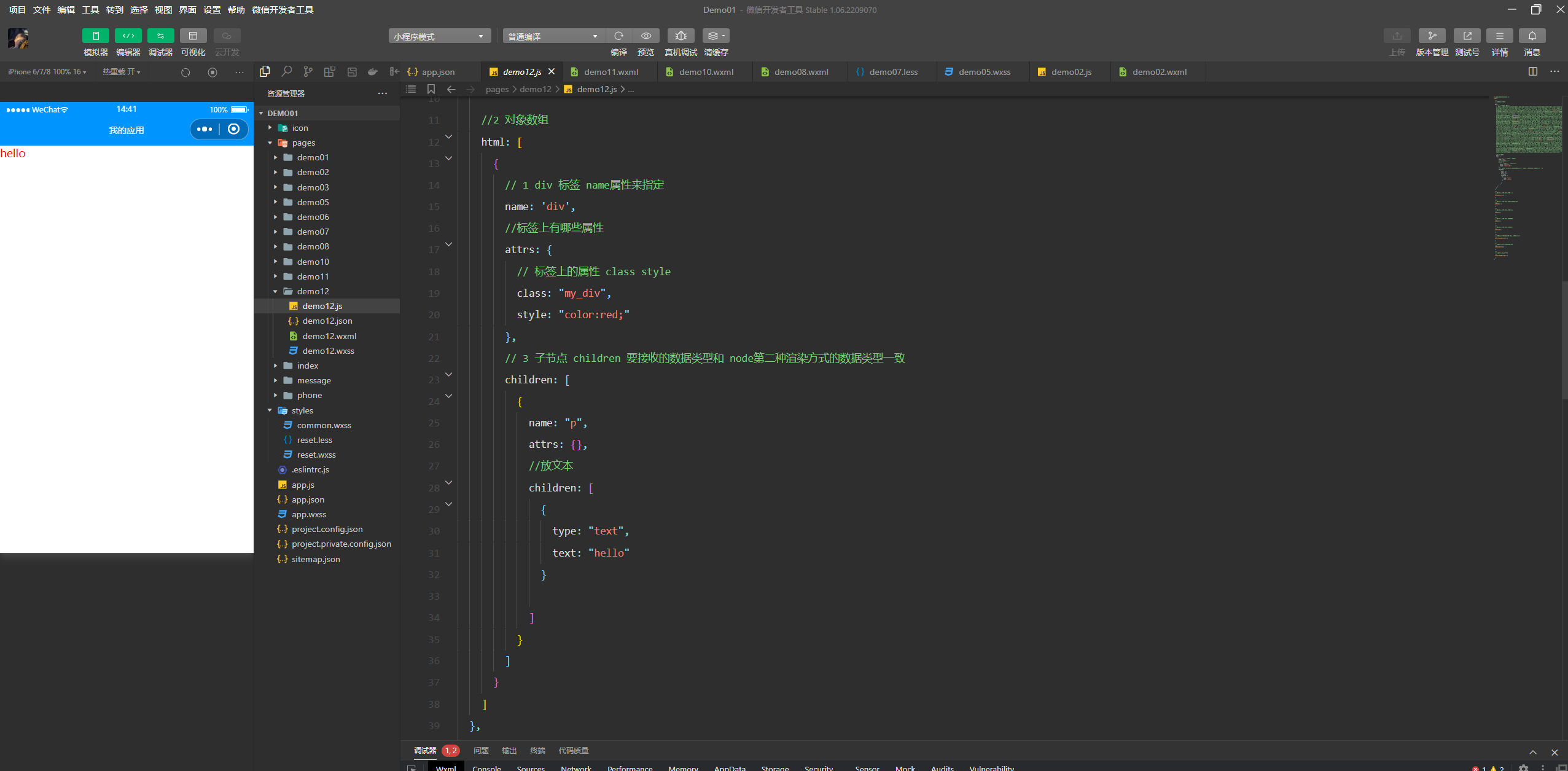1568x771 pixels.
Task: Click the compile refresh icon
Action: (x=618, y=36)
